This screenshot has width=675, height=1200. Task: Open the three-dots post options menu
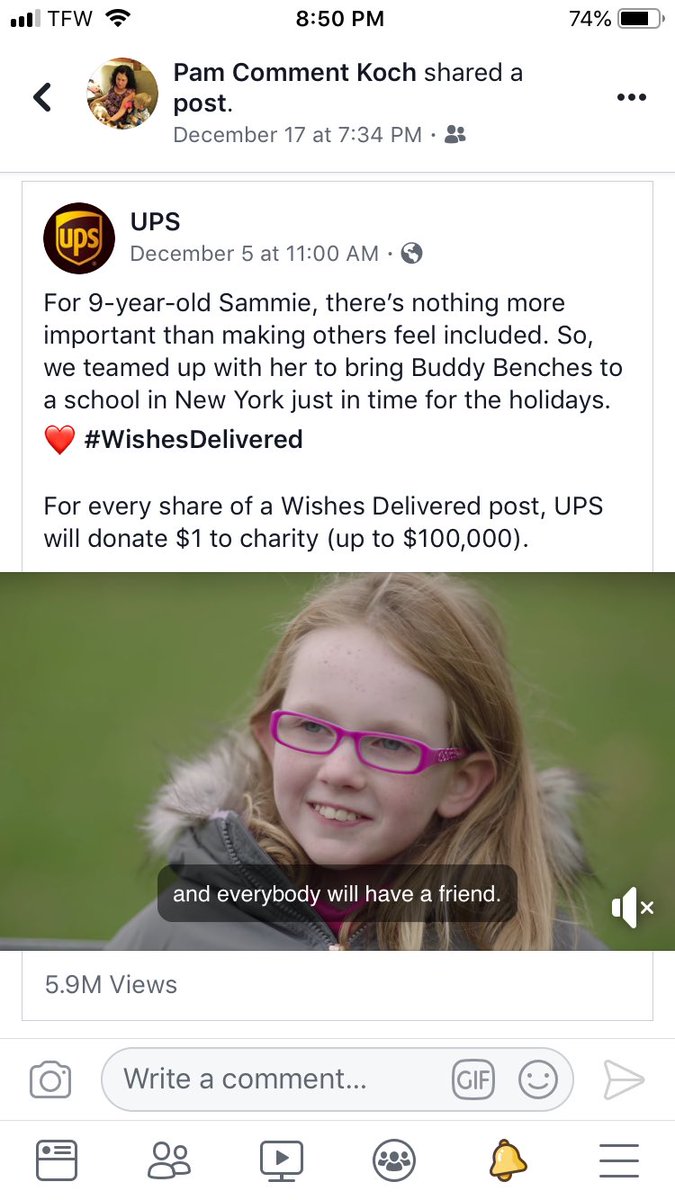[x=631, y=97]
